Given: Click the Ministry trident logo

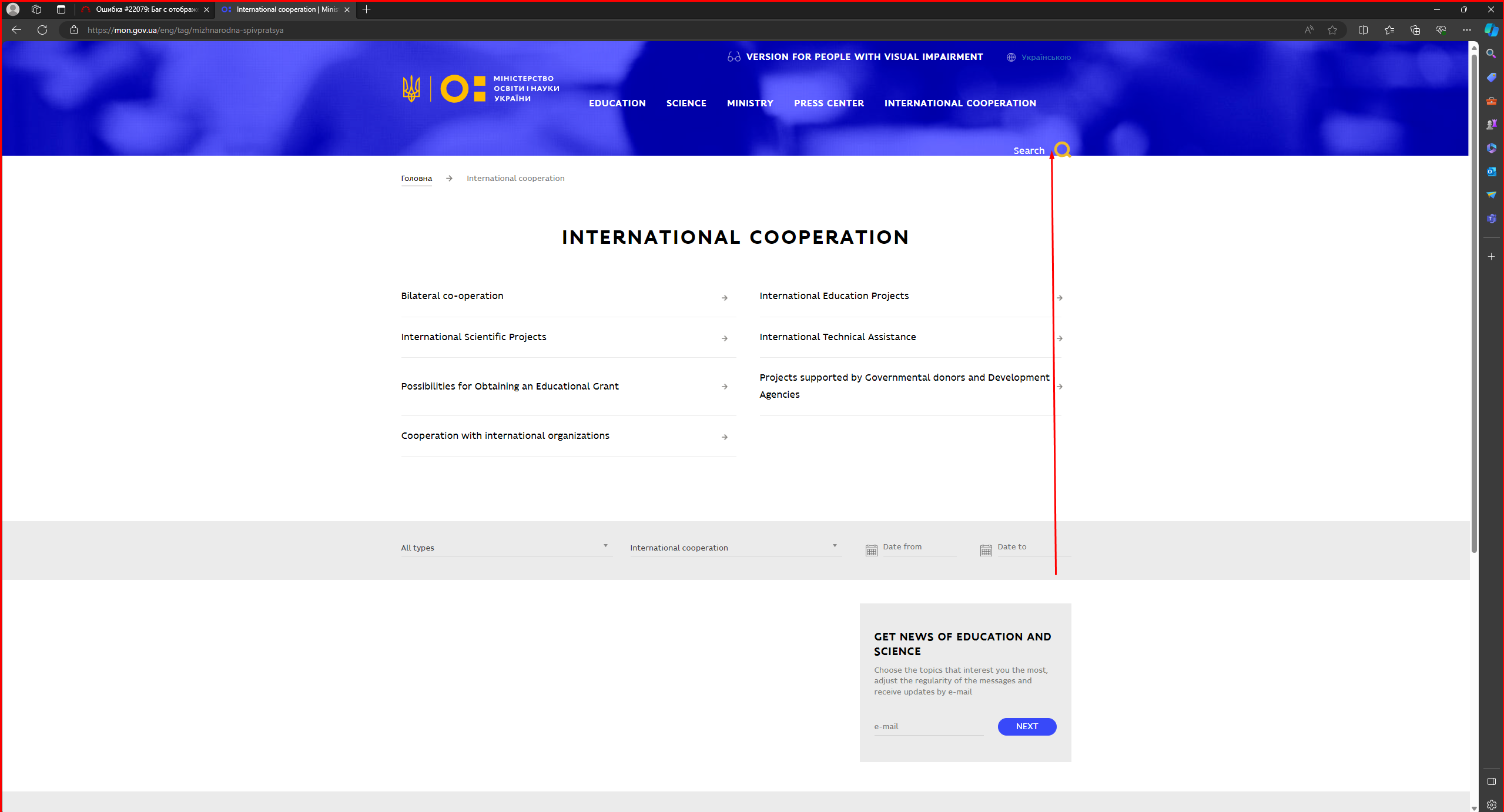Looking at the screenshot, I should point(411,89).
